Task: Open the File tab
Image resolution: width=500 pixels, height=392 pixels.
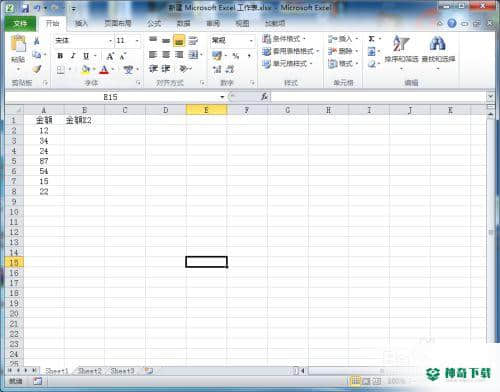Action: [x=20, y=23]
